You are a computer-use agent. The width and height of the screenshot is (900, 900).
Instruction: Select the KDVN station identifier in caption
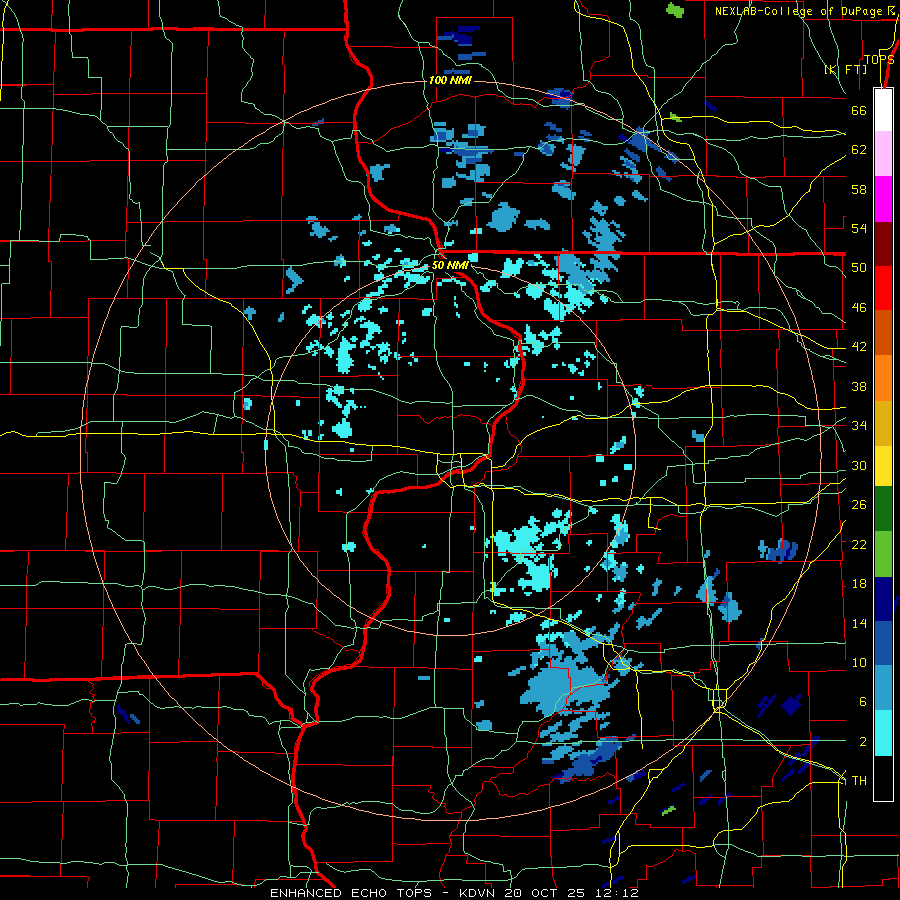coord(479,893)
